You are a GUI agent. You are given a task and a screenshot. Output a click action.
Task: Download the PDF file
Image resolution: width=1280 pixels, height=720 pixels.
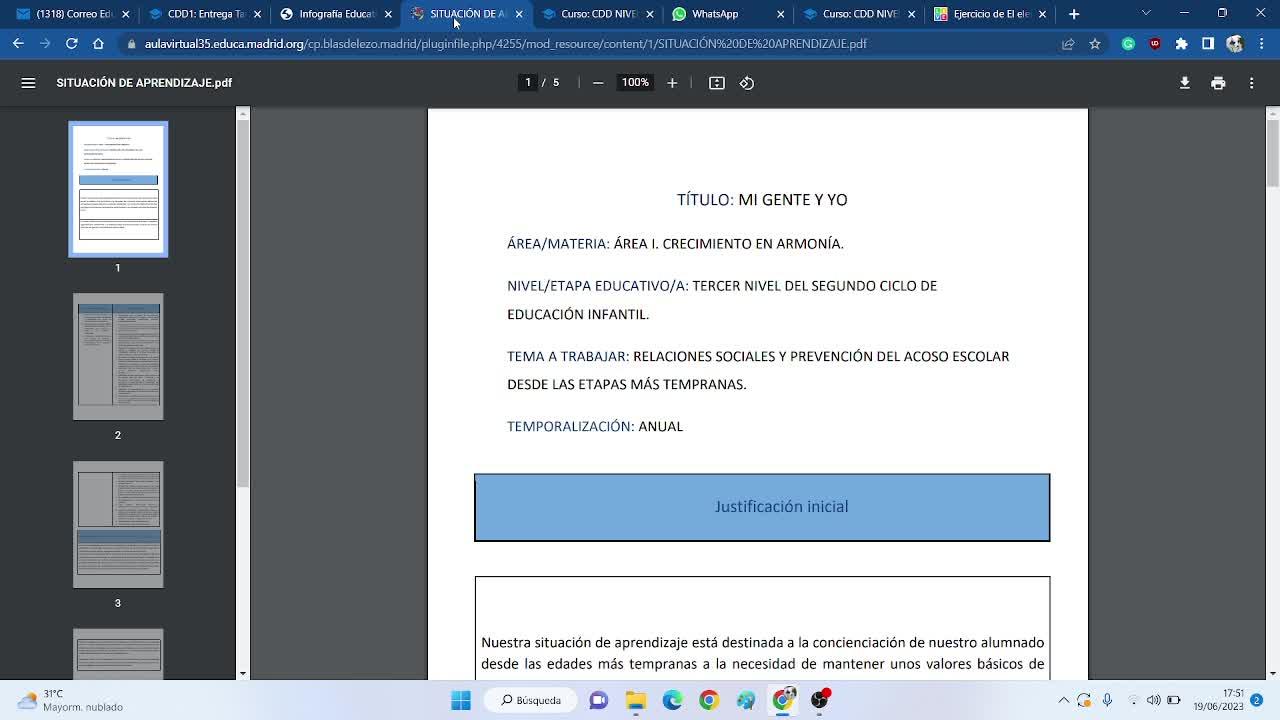tap(1185, 83)
